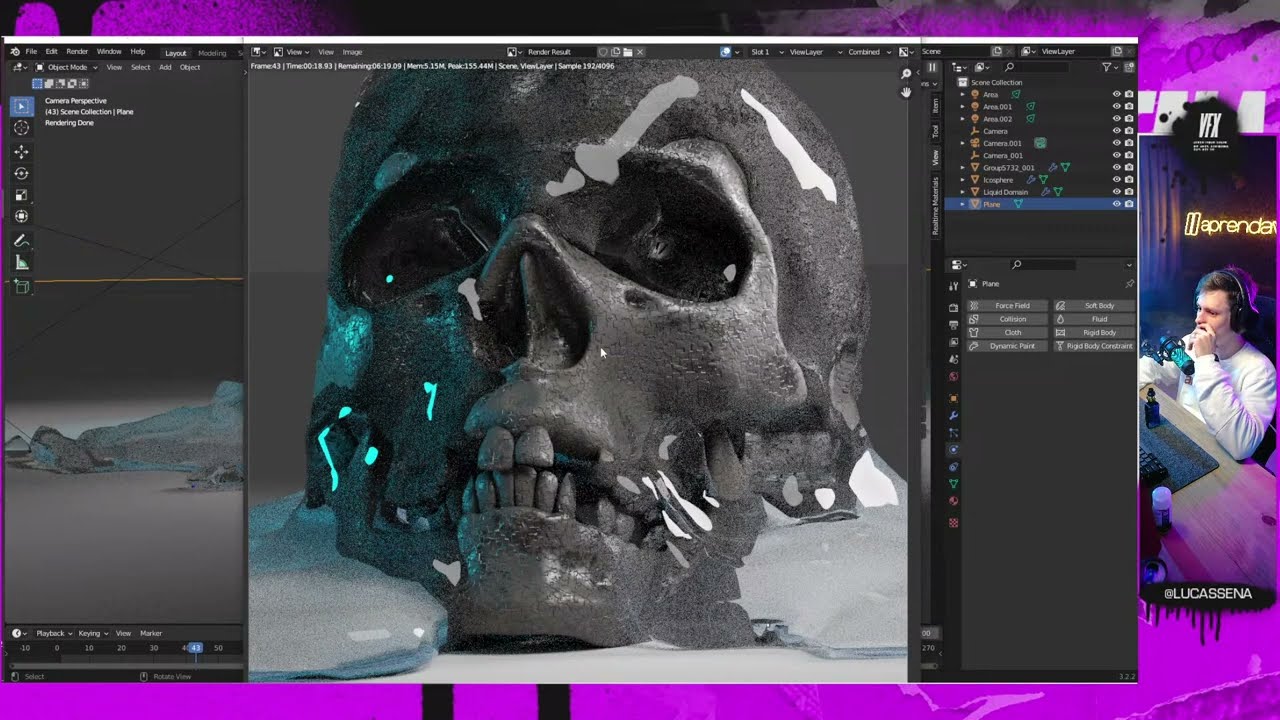The height and width of the screenshot is (720, 1280).
Task: Click the Blender logo menu icon
Action: (x=14, y=51)
